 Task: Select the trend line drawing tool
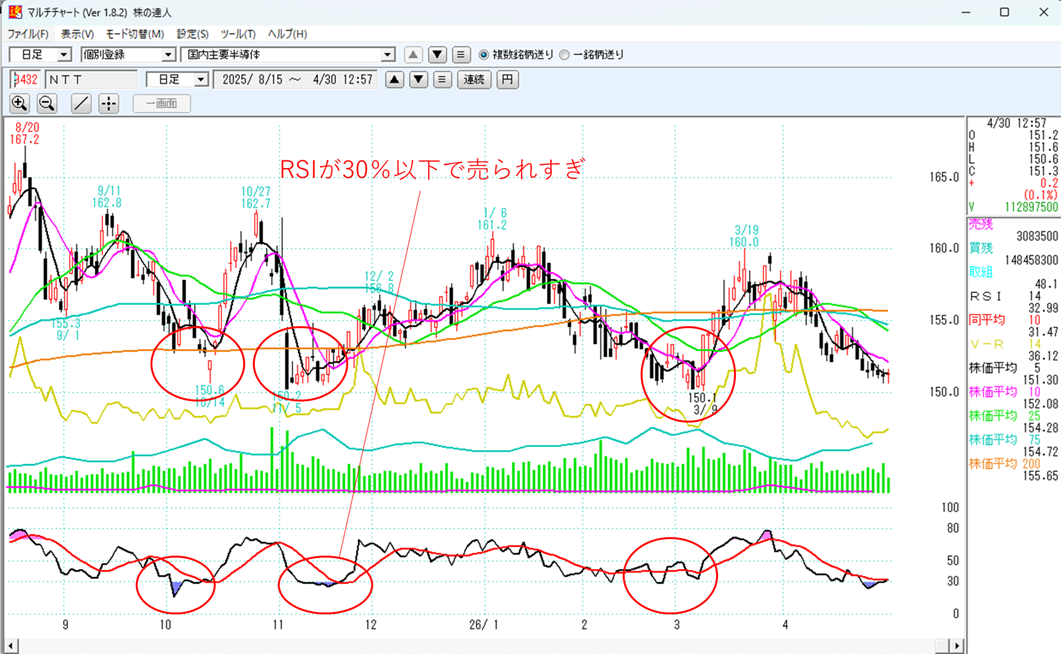[82, 103]
